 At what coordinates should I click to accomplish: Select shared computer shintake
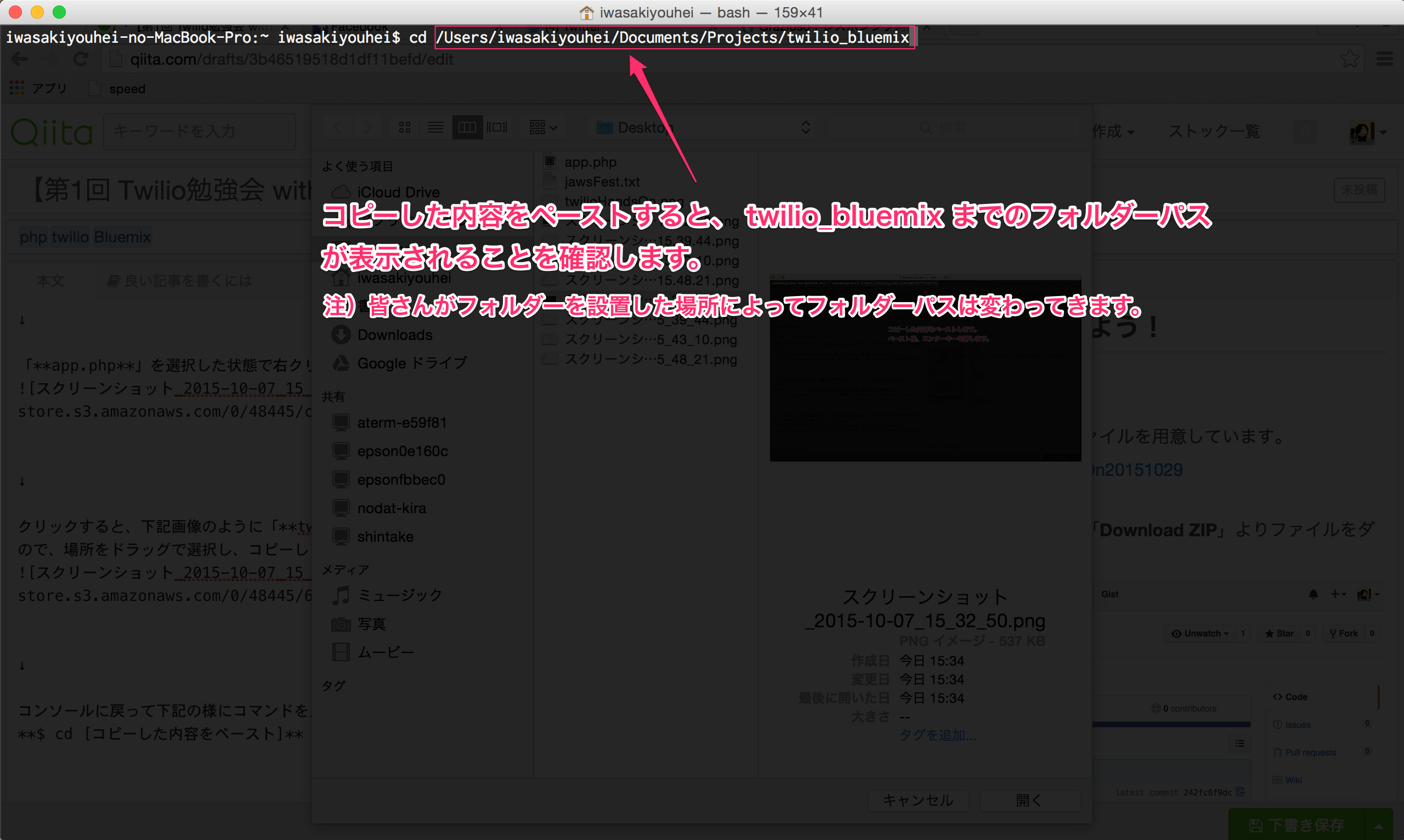point(373,537)
